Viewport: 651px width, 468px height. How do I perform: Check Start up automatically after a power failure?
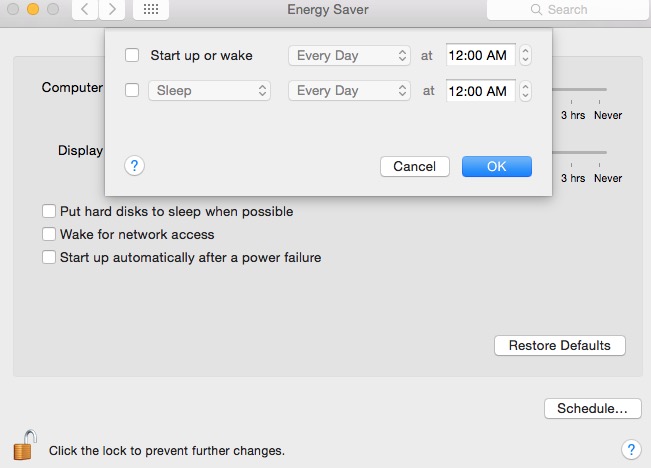tap(48, 257)
